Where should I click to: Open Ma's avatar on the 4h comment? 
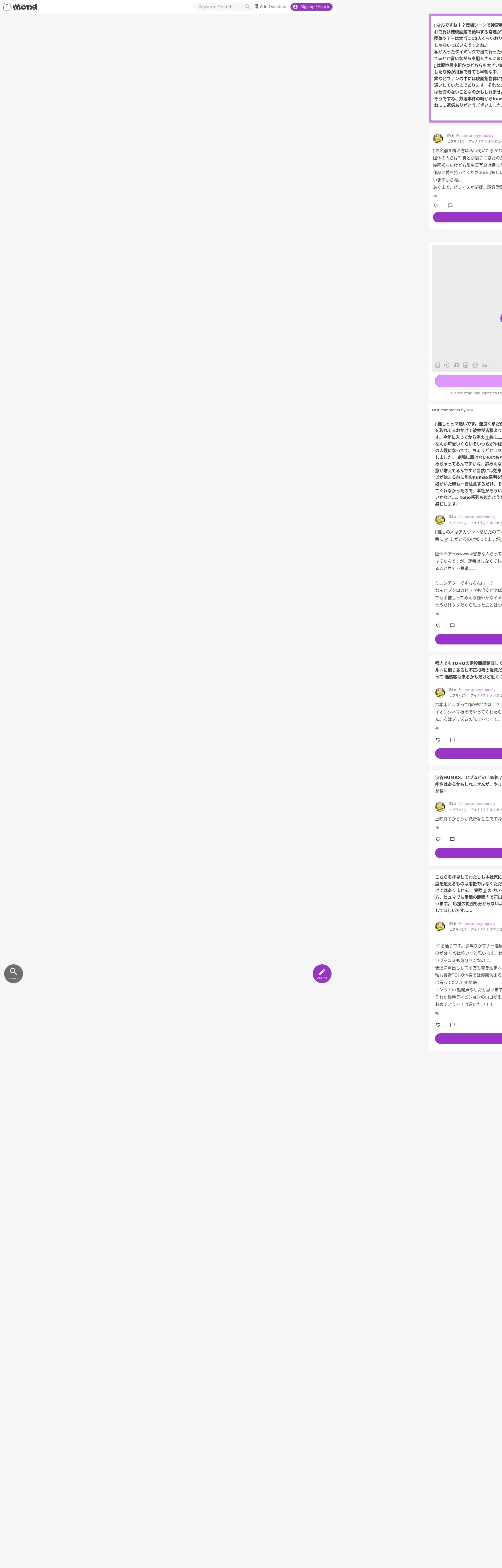[440, 693]
